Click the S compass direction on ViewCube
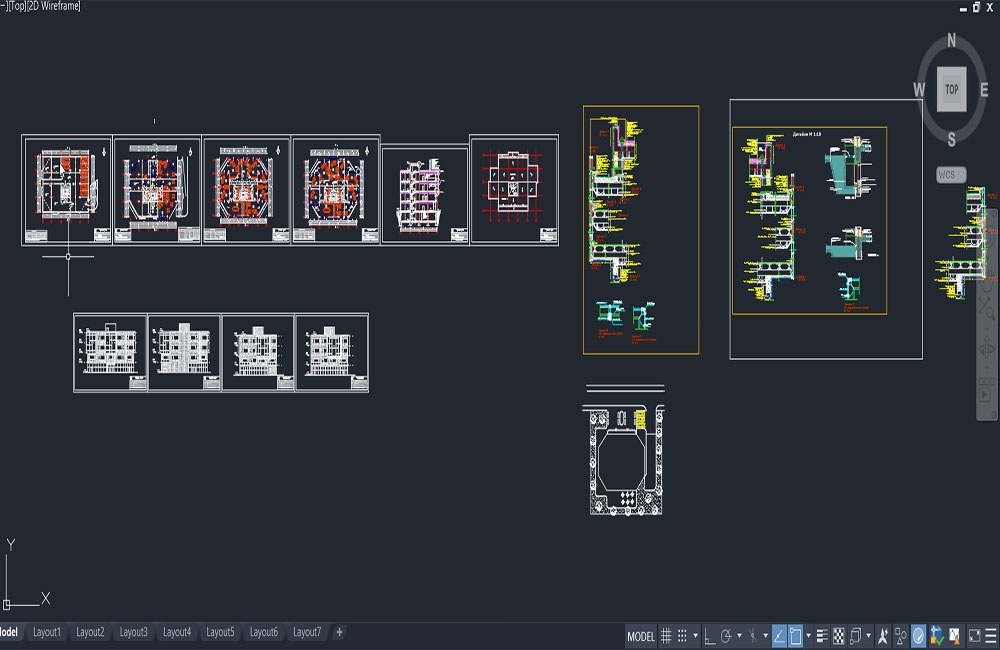Screen dimensions: 1000x650 [x=952, y=139]
